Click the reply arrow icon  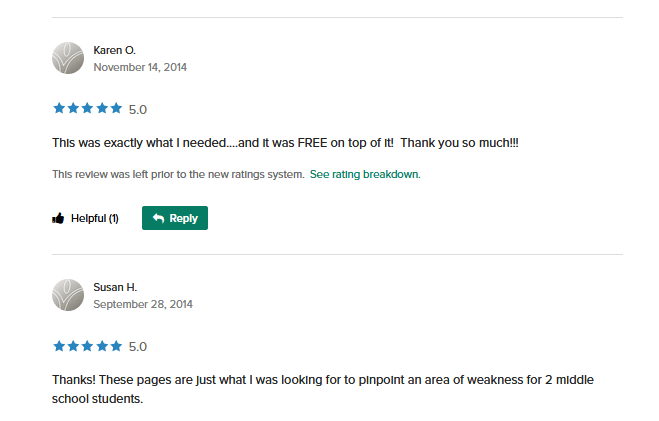(158, 218)
